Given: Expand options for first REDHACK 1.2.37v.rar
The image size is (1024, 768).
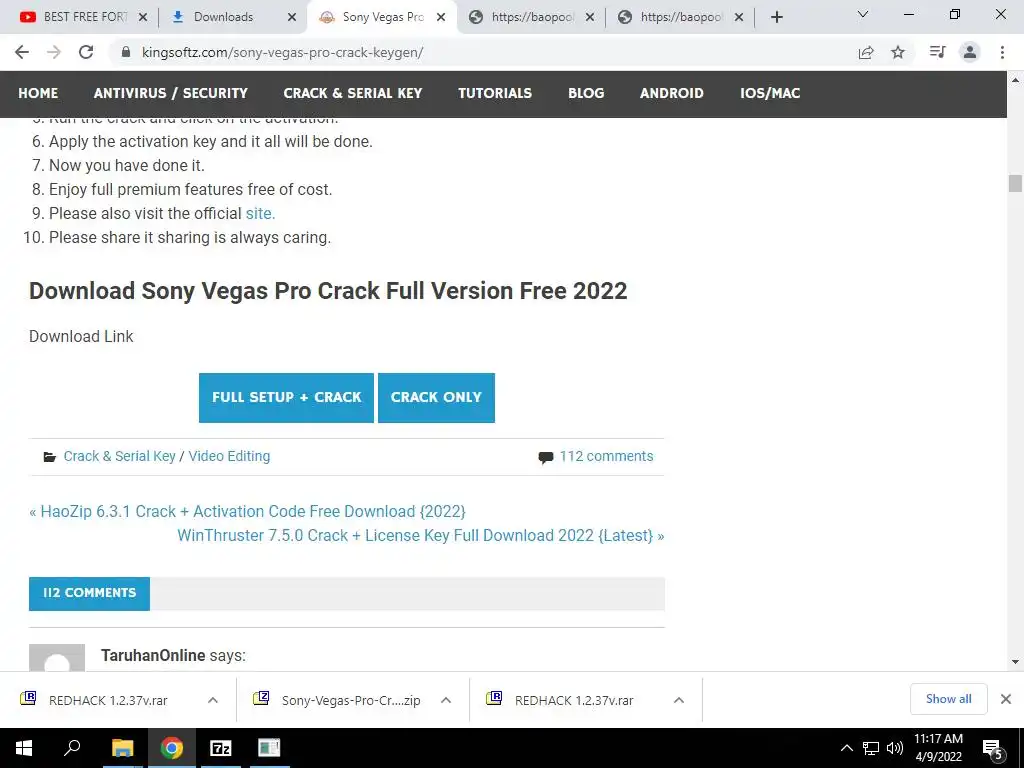Looking at the screenshot, I should click(x=213, y=700).
